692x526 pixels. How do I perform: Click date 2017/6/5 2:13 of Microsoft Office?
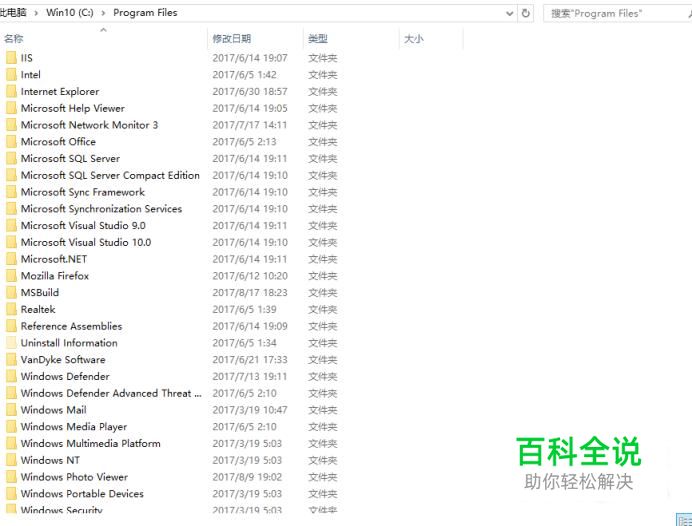(244, 142)
